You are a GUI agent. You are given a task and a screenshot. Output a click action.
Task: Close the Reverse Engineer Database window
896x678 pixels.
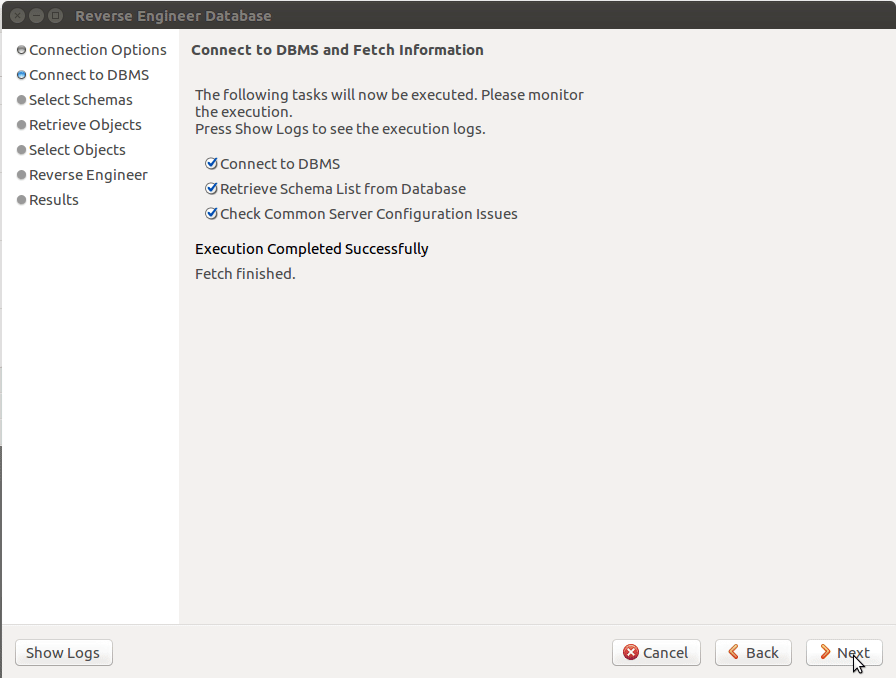click(x=17, y=16)
